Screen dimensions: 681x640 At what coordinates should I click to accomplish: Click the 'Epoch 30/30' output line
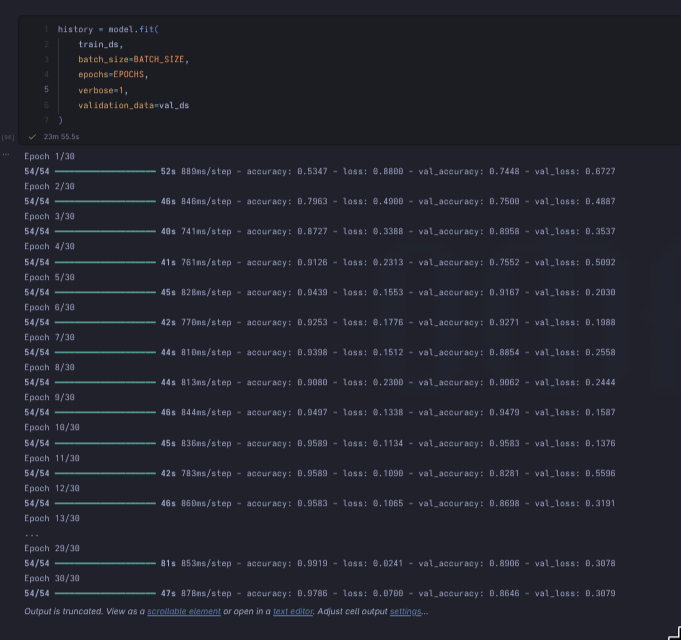pos(52,578)
